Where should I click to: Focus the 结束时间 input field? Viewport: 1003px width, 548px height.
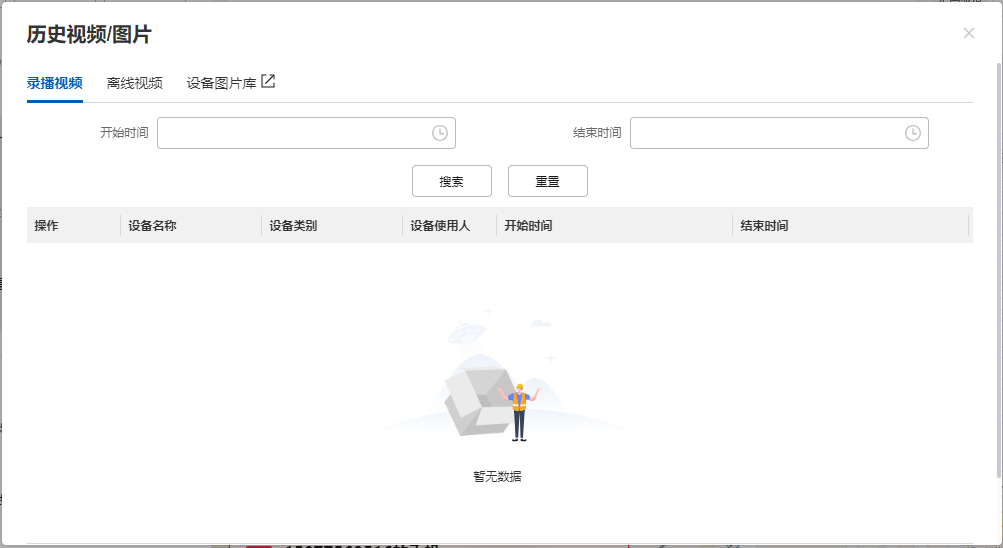point(779,133)
